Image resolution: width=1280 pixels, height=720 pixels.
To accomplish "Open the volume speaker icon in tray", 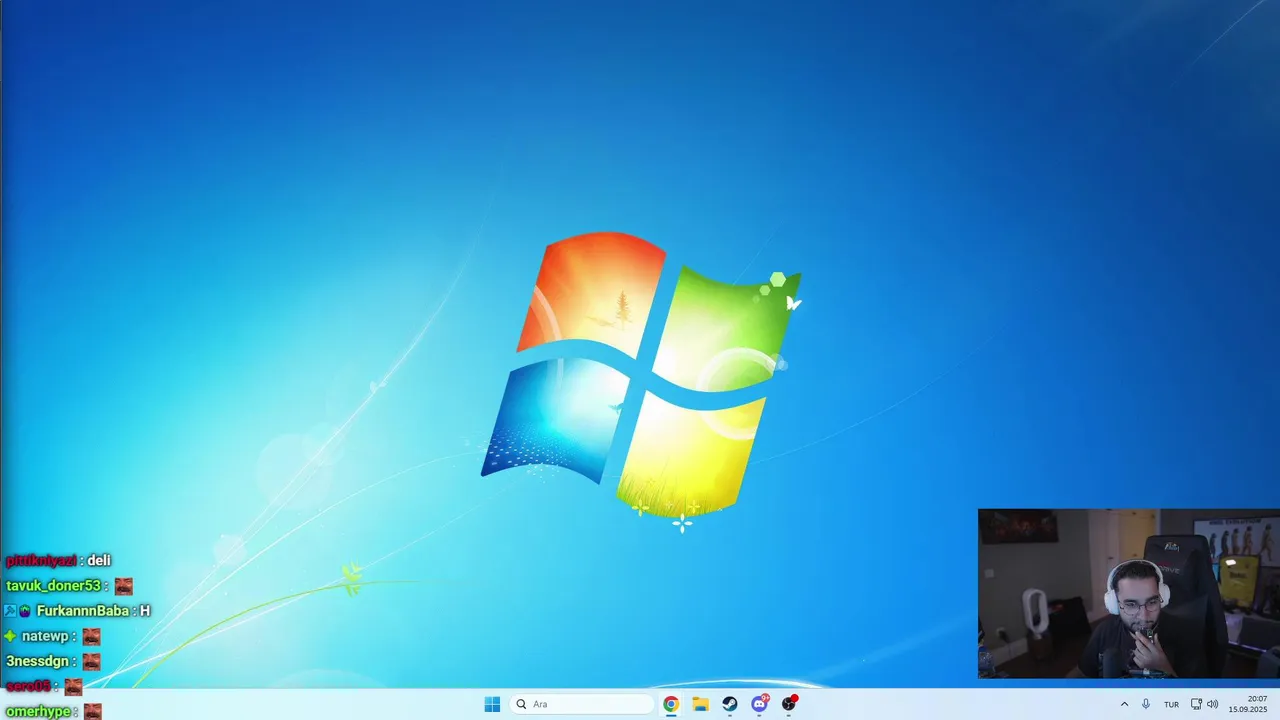I will 1213,704.
